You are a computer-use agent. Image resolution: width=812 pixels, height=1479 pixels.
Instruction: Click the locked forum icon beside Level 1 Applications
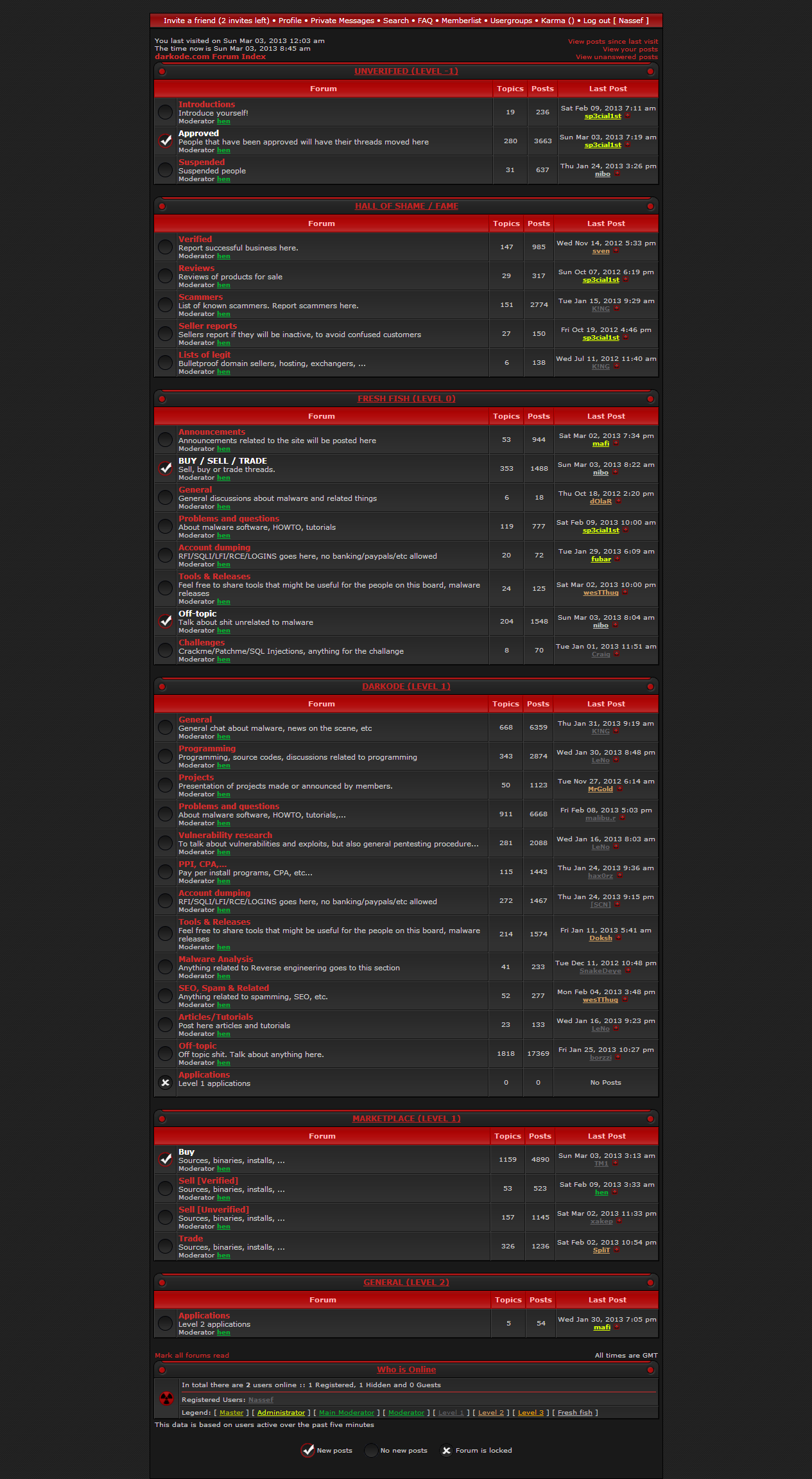pos(166,1083)
